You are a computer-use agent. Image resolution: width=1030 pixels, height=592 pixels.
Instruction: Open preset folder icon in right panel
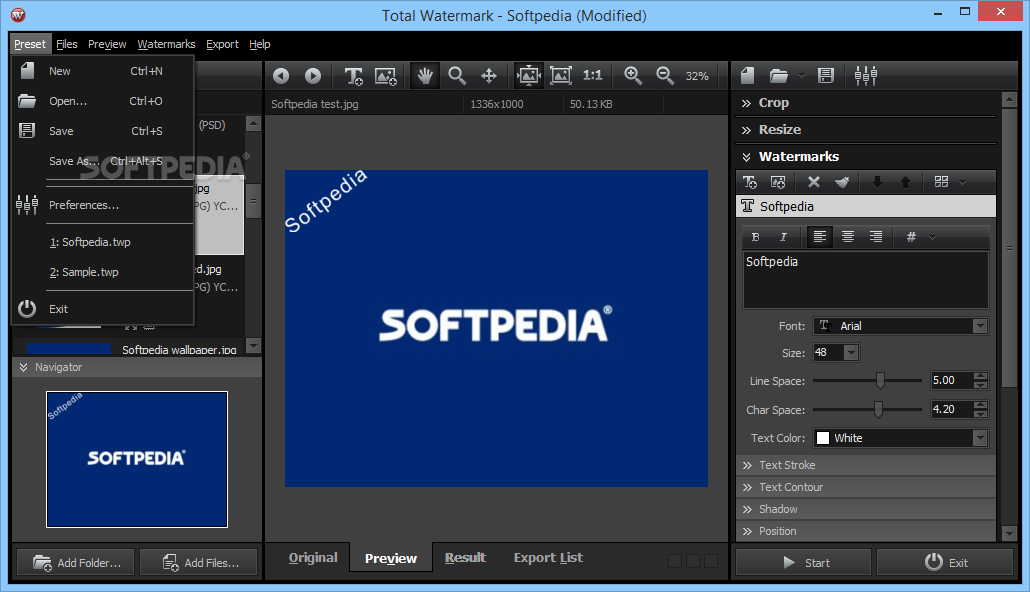point(778,76)
